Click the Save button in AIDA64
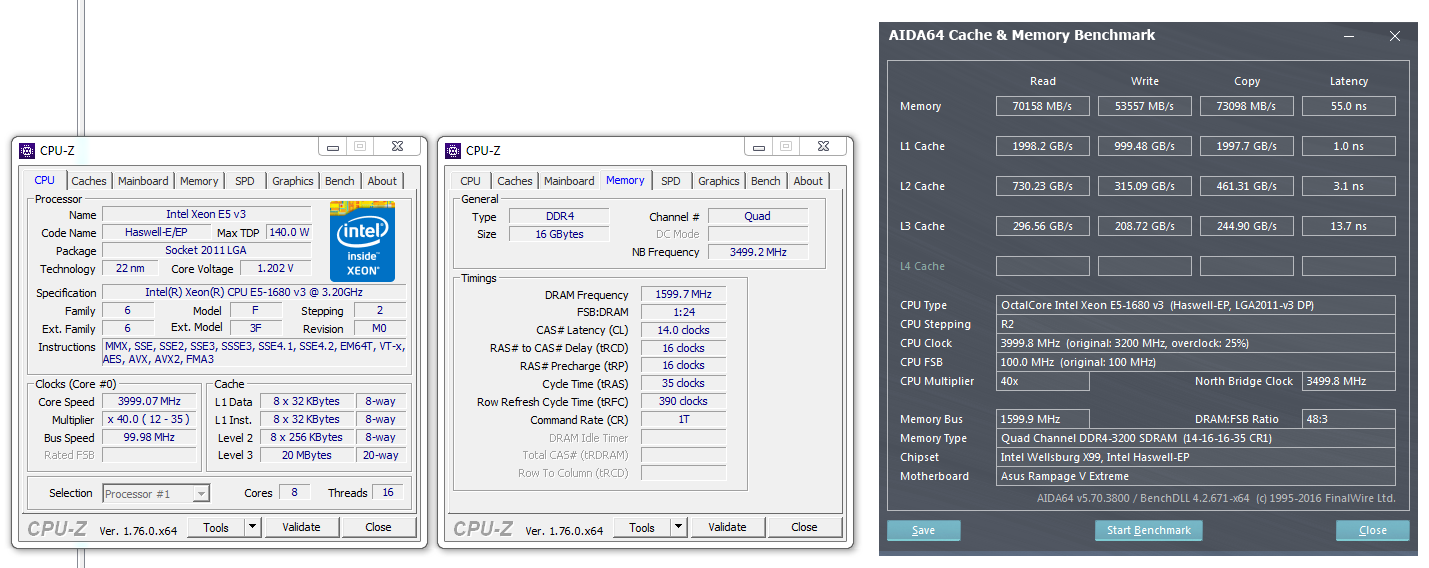This screenshot has height=568, width=1429. (x=923, y=530)
